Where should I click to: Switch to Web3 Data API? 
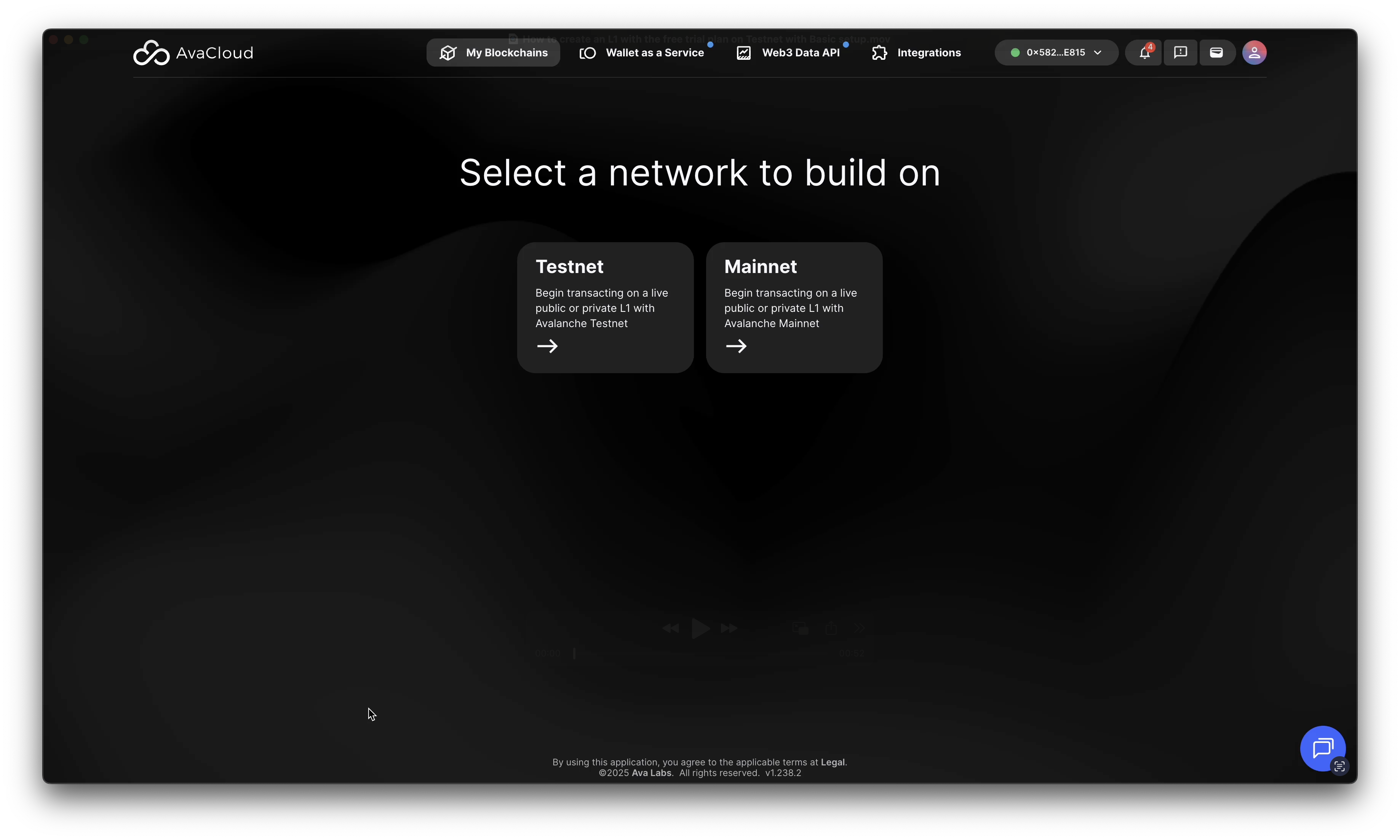(788, 53)
